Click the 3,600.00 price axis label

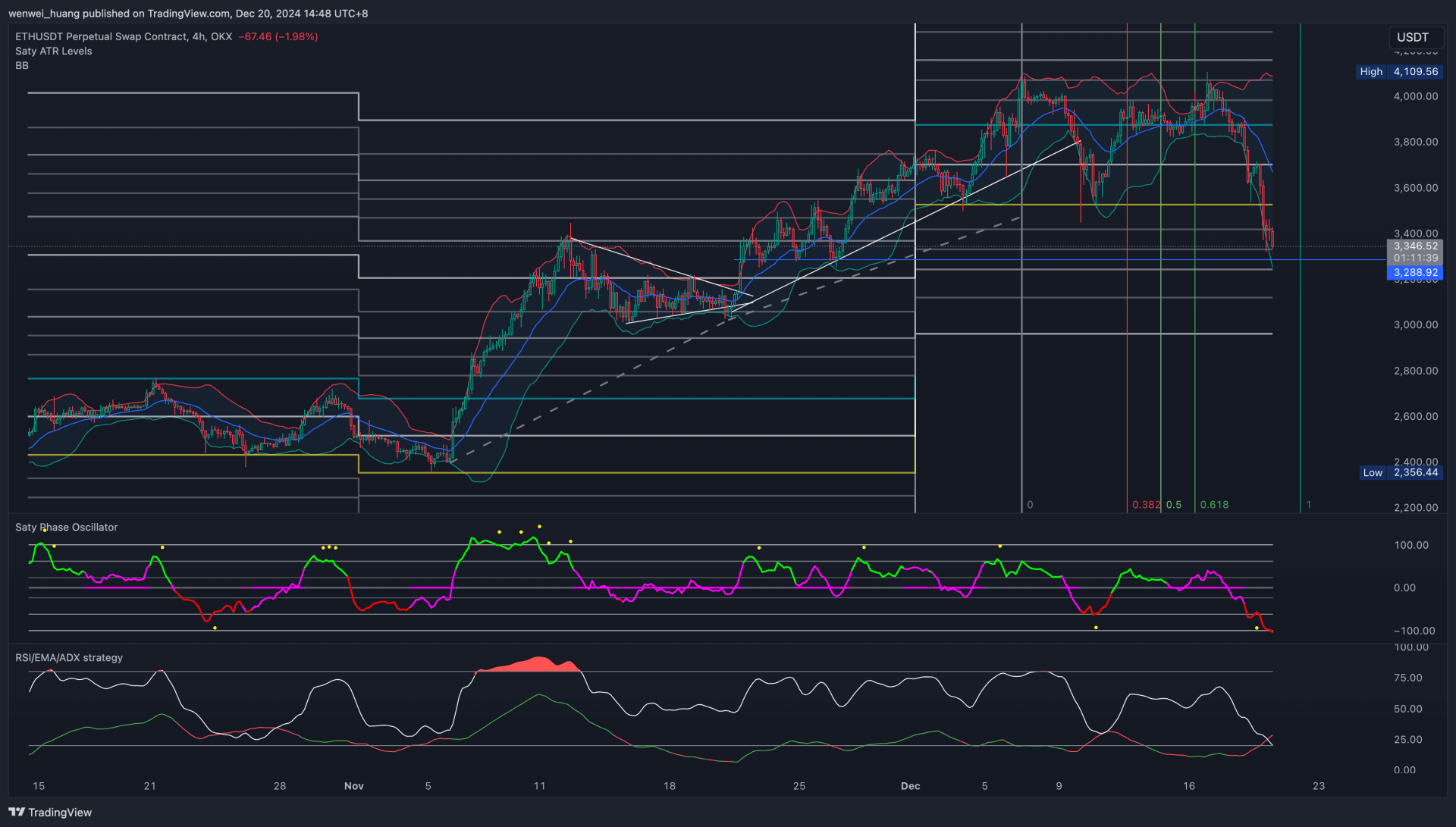click(x=1415, y=188)
